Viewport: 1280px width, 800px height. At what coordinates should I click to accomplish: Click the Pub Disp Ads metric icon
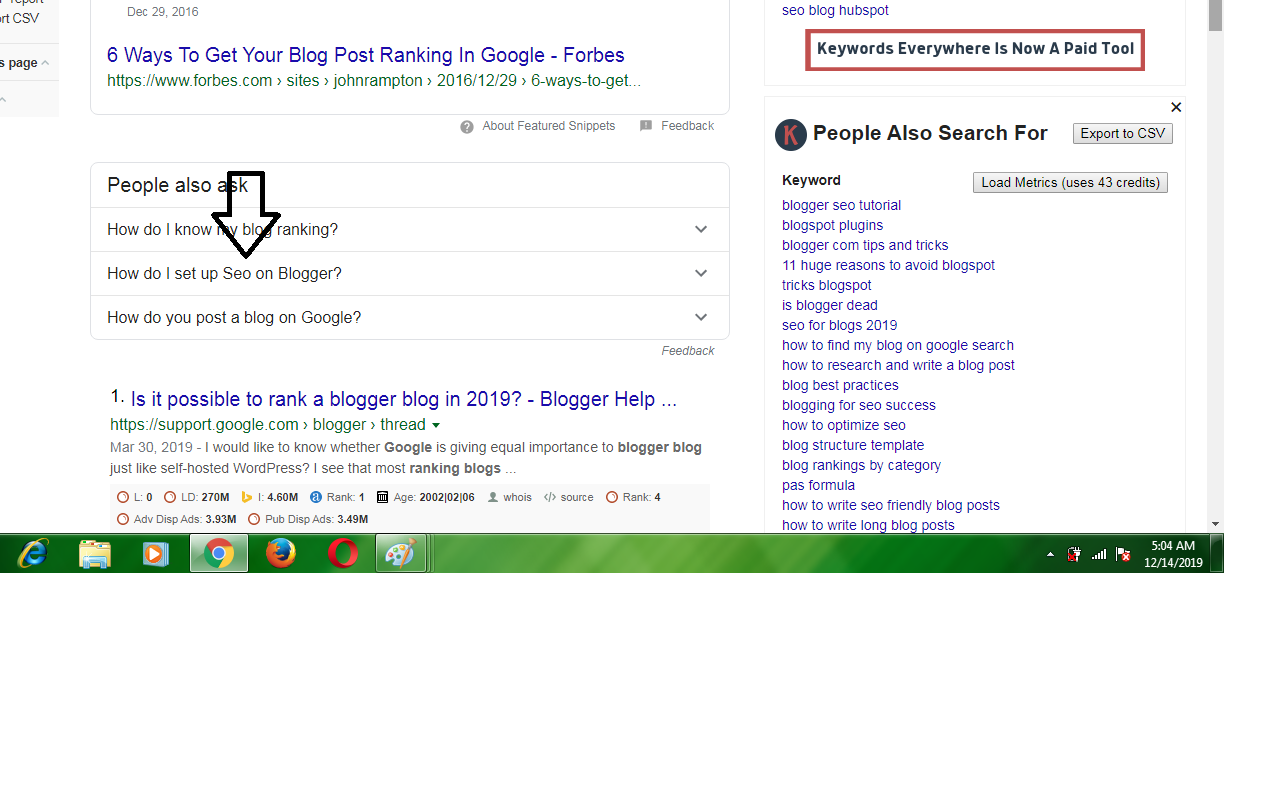pos(254,519)
